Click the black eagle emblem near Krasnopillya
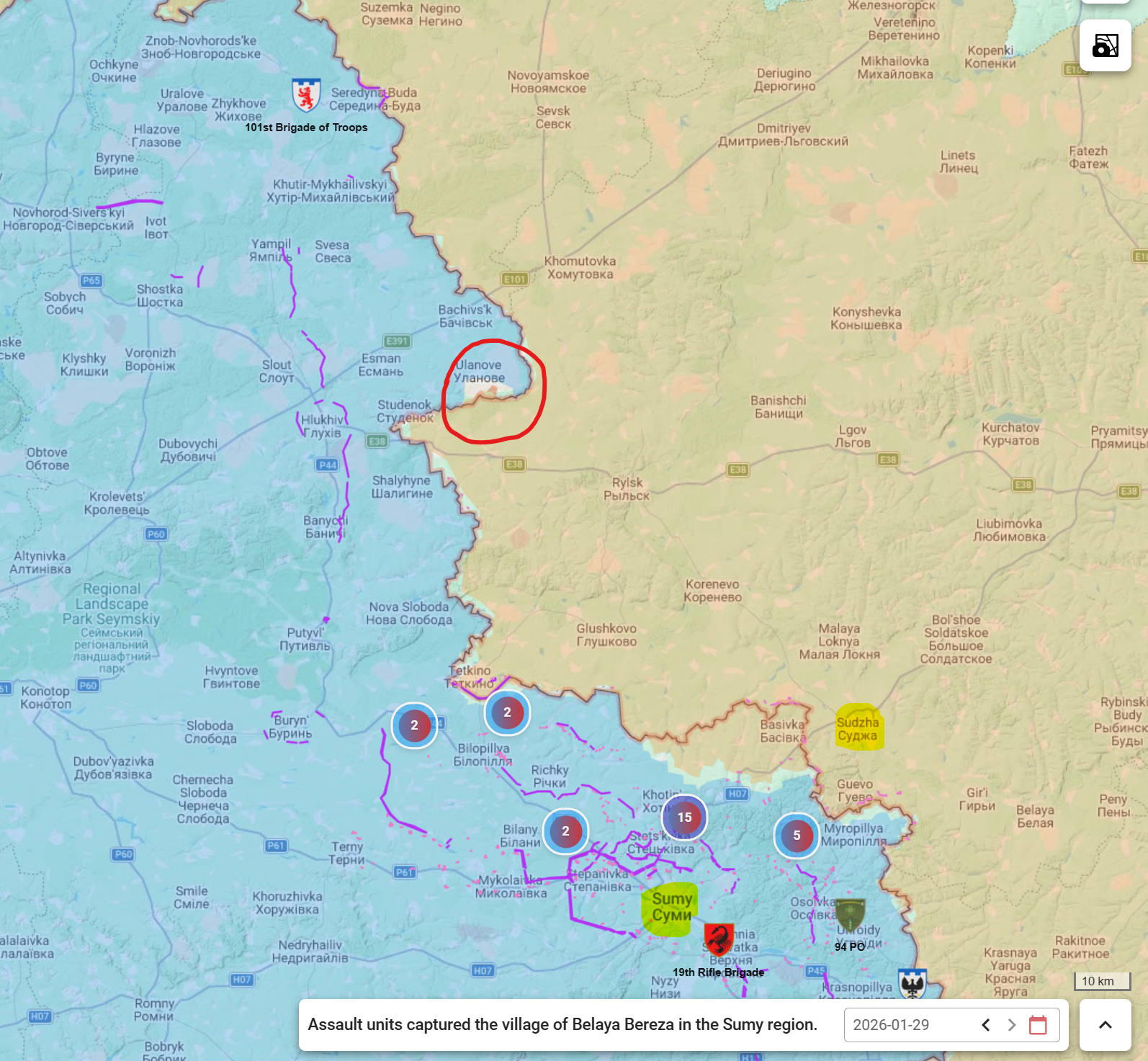Image resolution: width=1148 pixels, height=1061 pixels. point(912,984)
